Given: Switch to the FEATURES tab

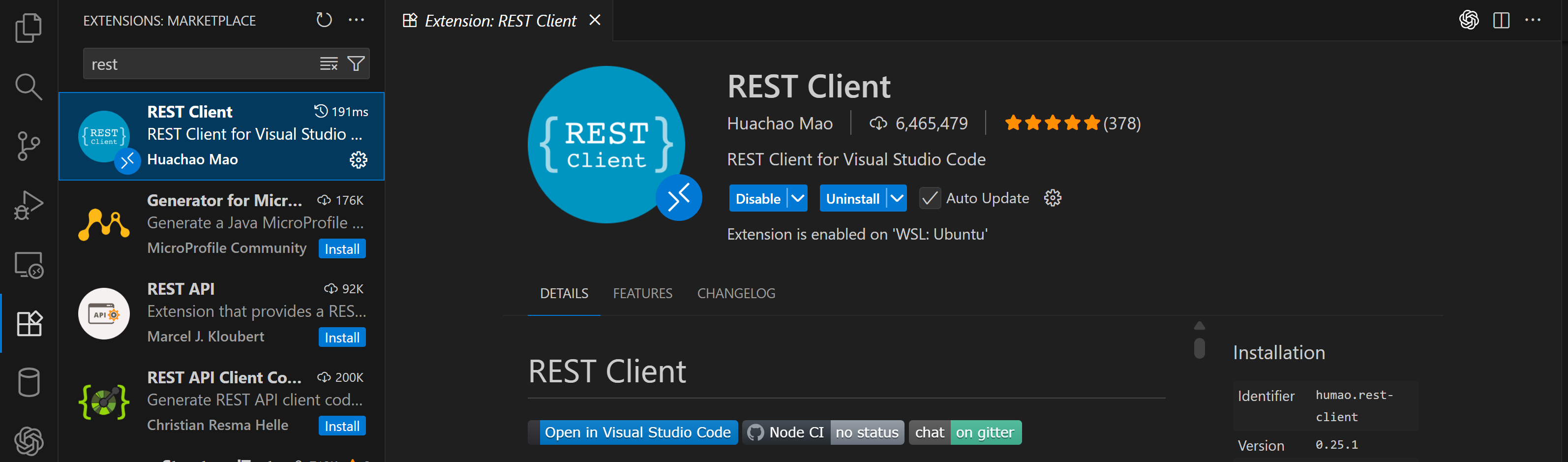Looking at the screenshot, I should [642, 293].
